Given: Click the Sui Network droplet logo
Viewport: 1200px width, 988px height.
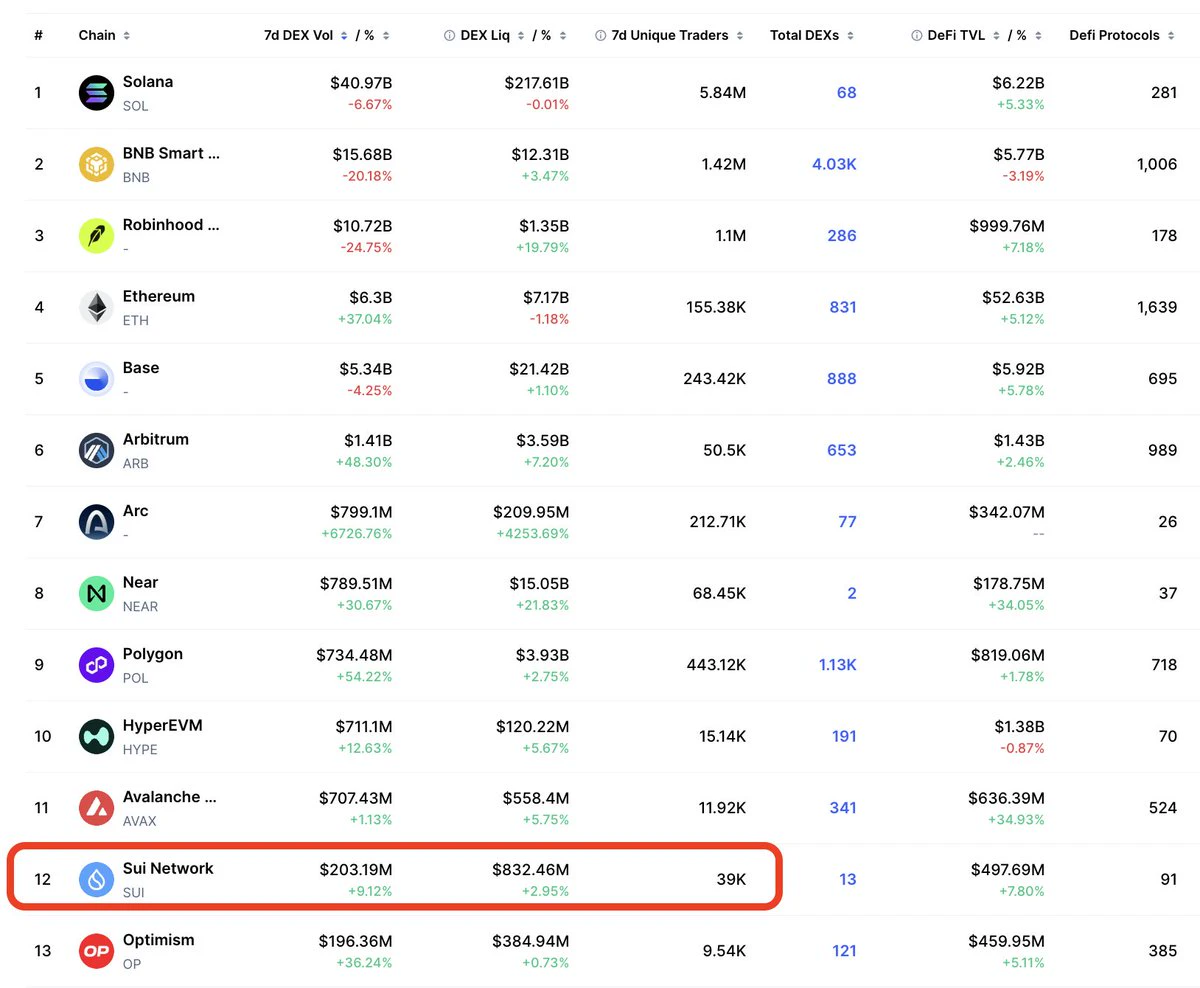Looking at the screenshot, I should click(x=96, y=879).
